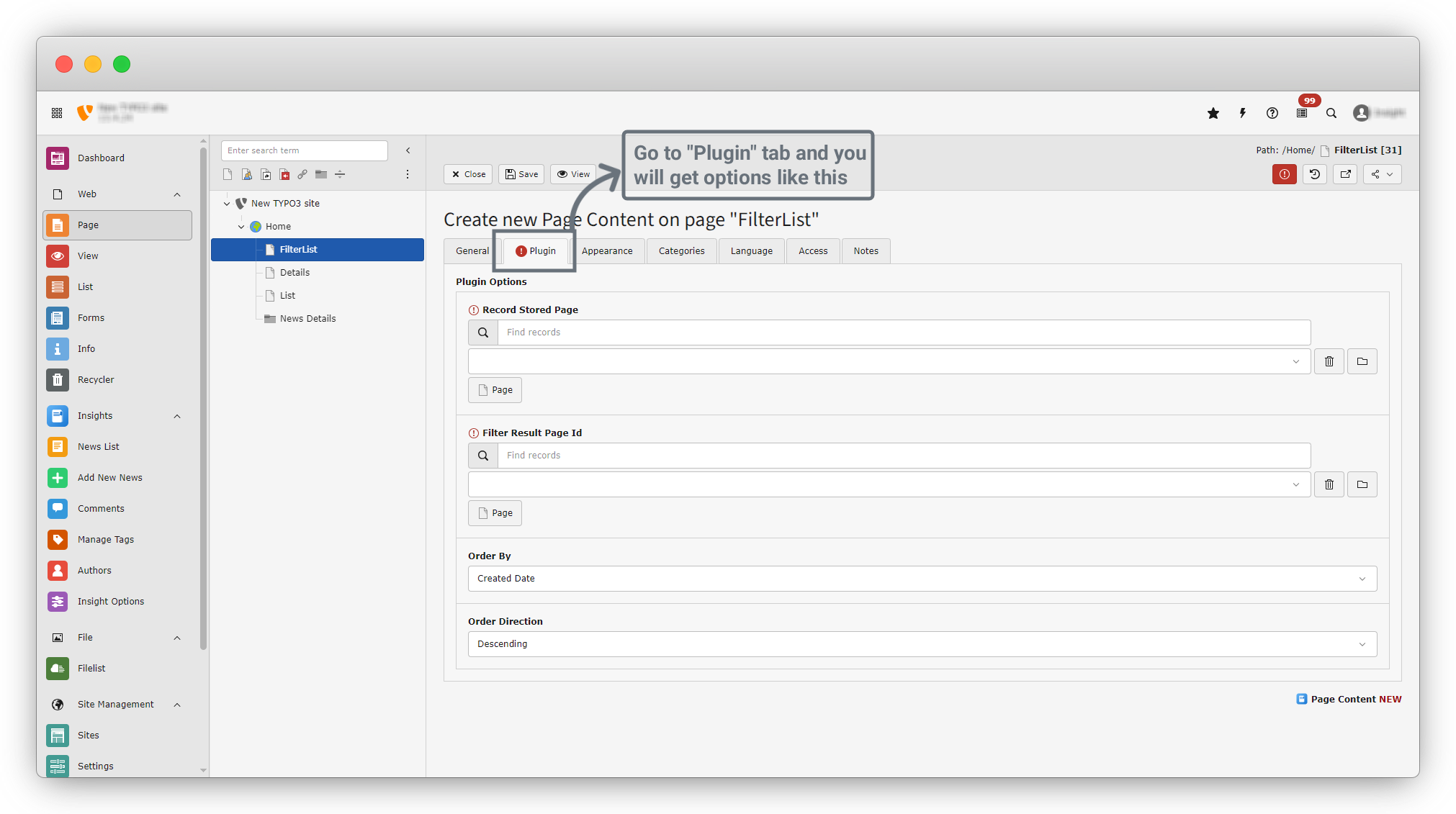Click the Save button

[521, 174]
